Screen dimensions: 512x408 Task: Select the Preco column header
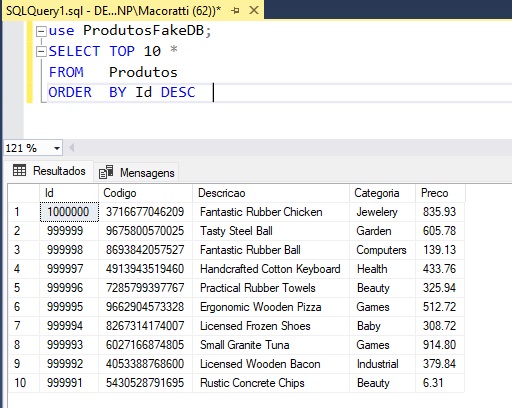pyautogui.click(x=440, y=193)
